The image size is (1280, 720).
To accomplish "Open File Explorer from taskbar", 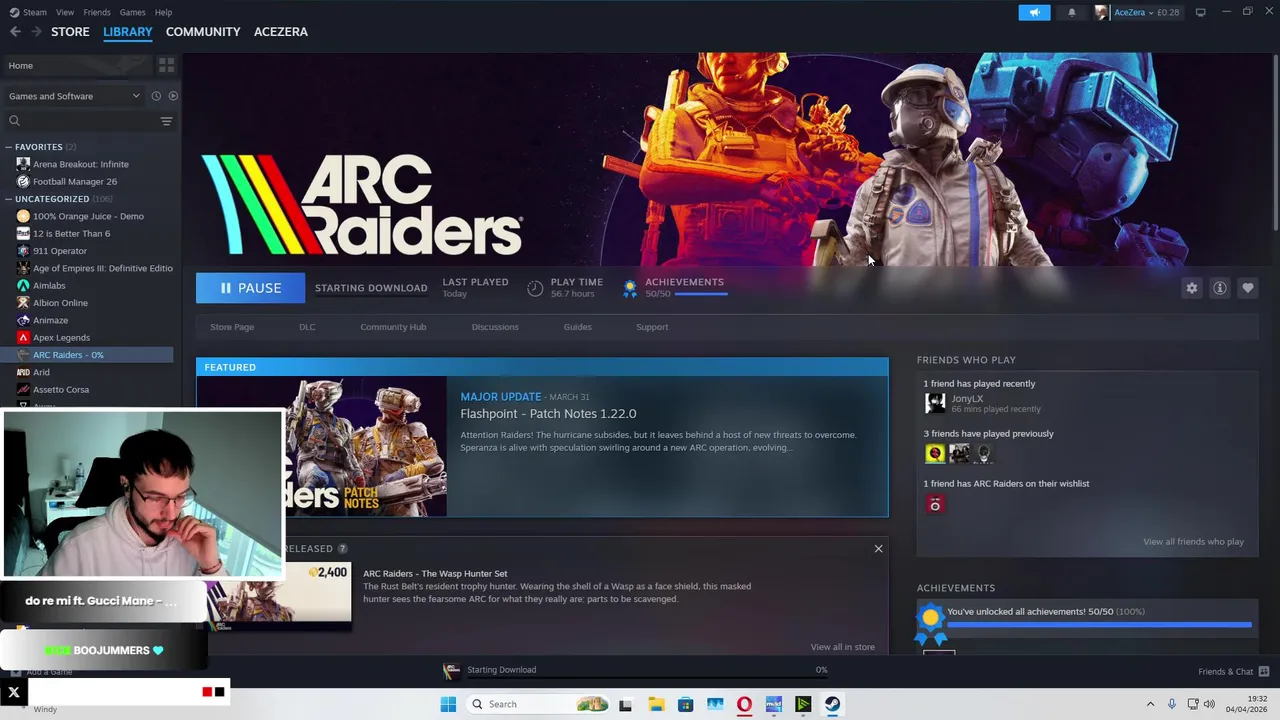I will click(656, 704).
